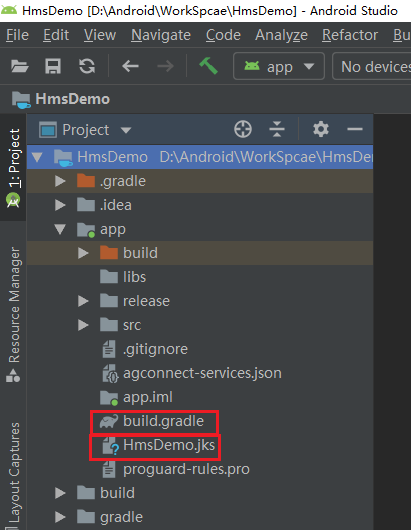Select the .gitignore file

[x=200, y=349]
